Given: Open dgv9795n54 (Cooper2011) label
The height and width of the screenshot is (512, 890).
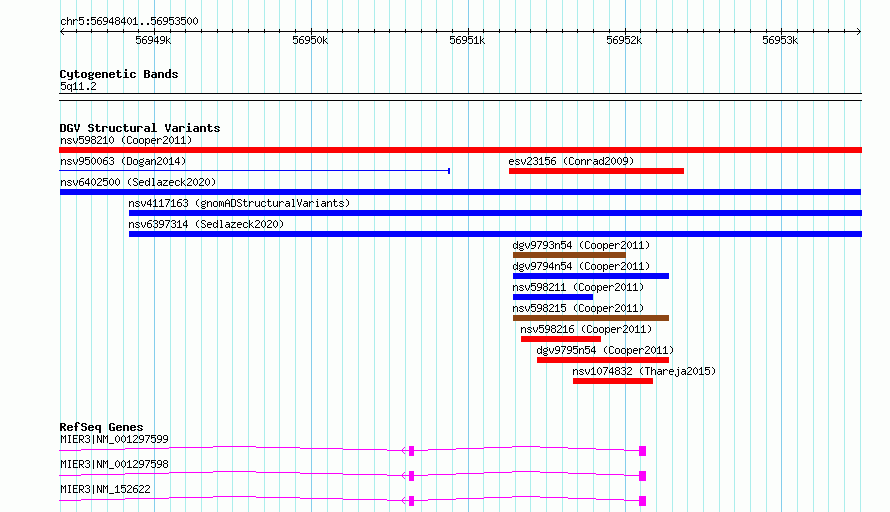Looking at the screenshot, I should point(605,350).
